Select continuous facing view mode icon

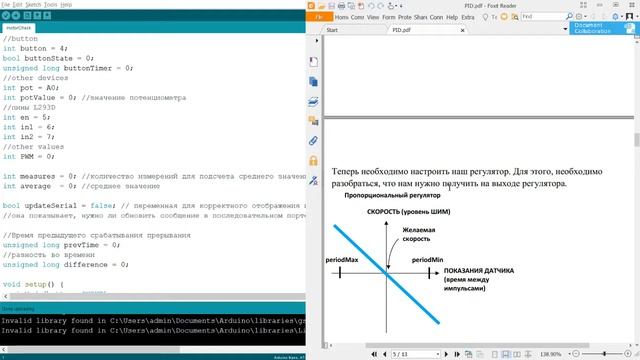click(528, 354)
